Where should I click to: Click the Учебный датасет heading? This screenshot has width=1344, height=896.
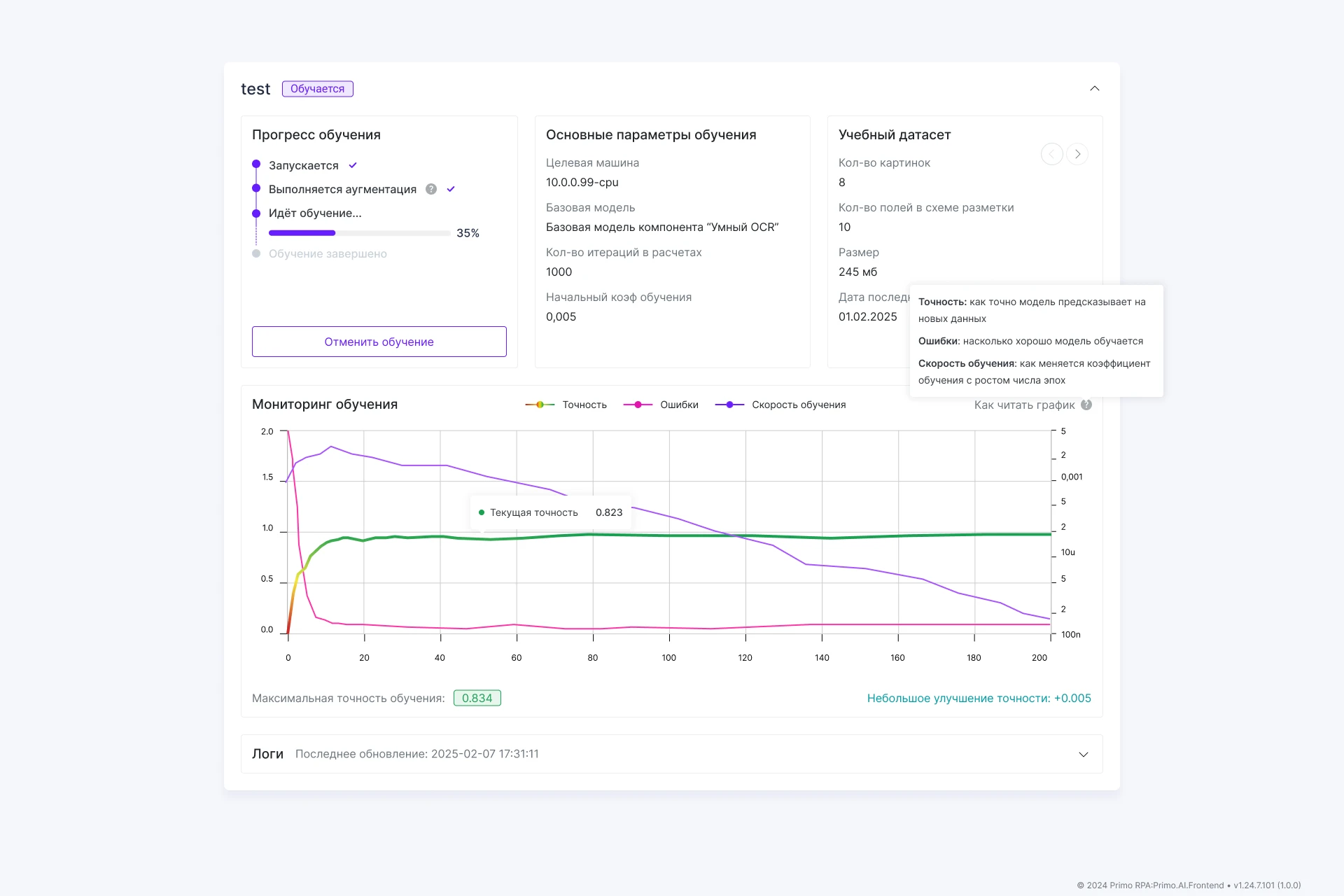[895, 134]
